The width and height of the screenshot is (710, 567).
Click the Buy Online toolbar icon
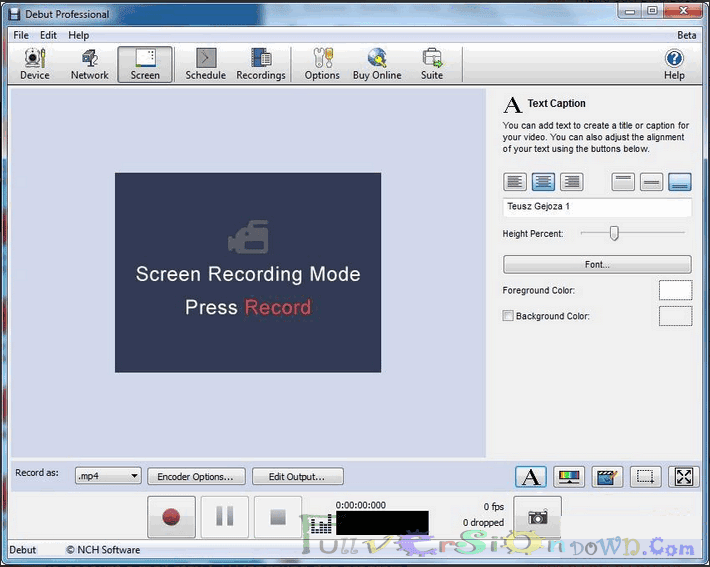pyautogui.click(x=377, y=64)
